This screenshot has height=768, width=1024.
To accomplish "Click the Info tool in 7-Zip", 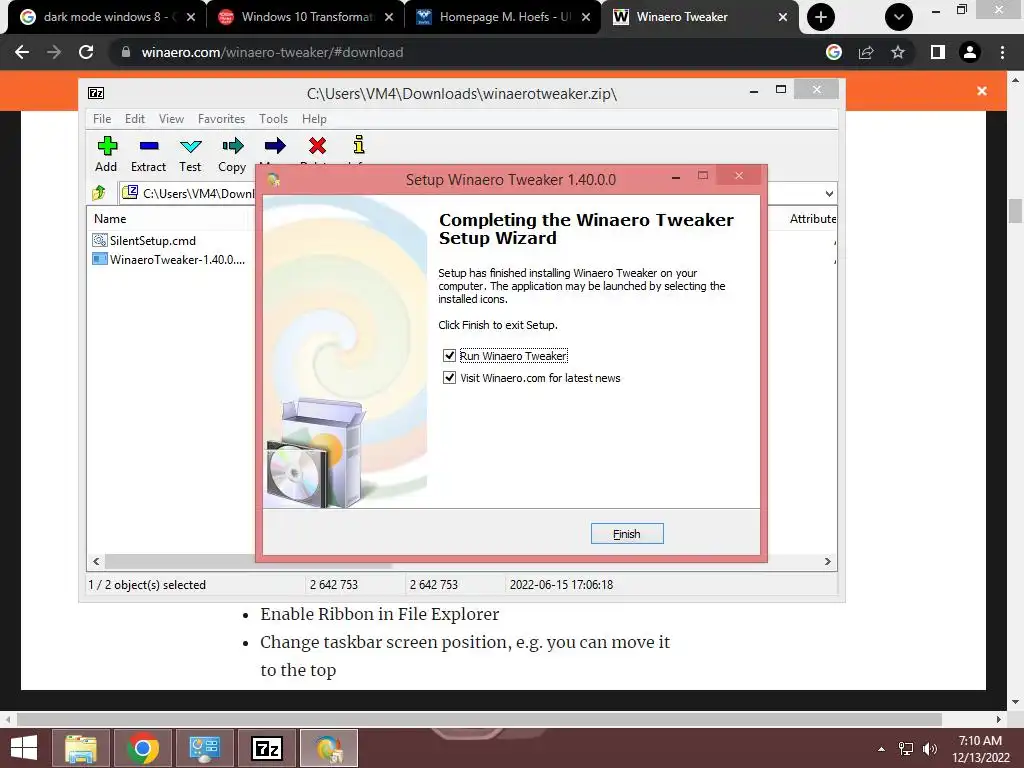I will click(x=359, y=145).
